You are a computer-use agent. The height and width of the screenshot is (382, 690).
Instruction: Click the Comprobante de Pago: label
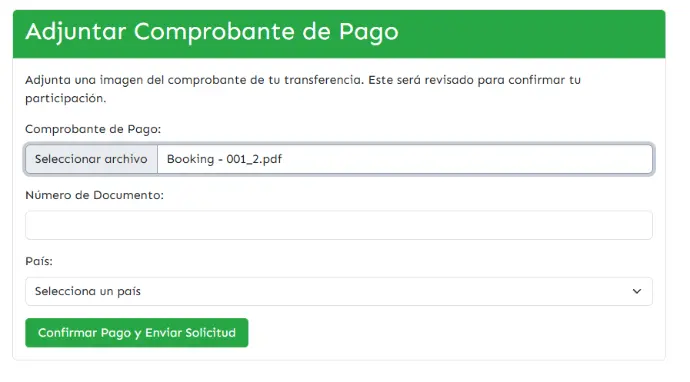pos(93,129)
